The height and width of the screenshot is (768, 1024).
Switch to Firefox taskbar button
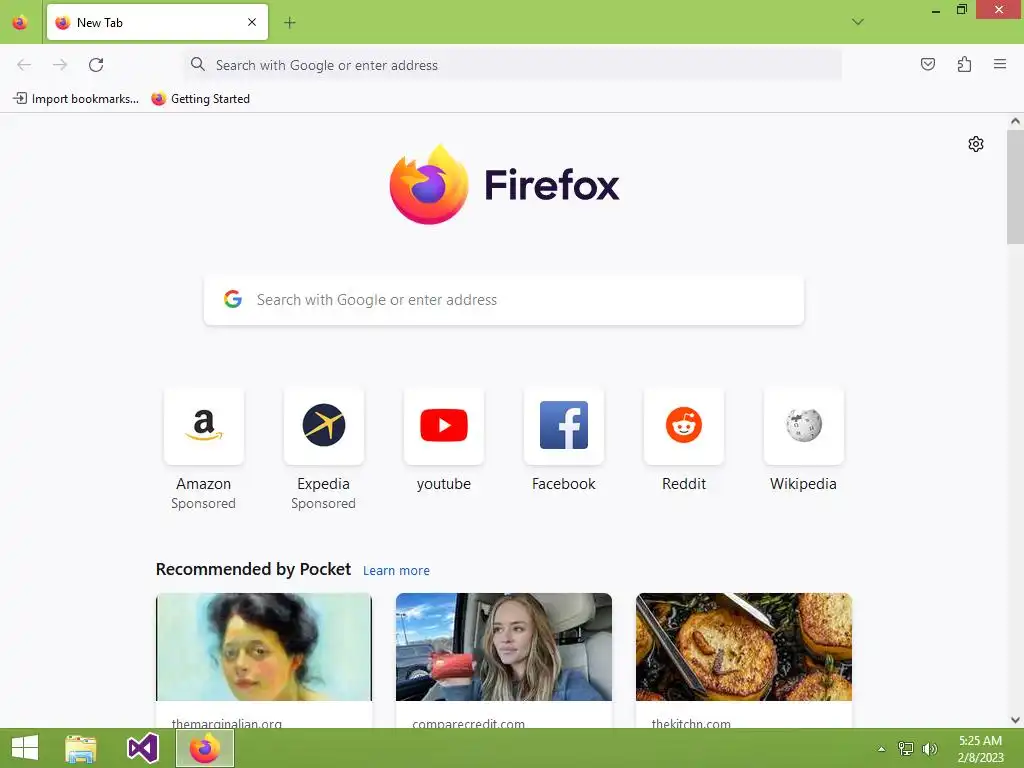204,748
